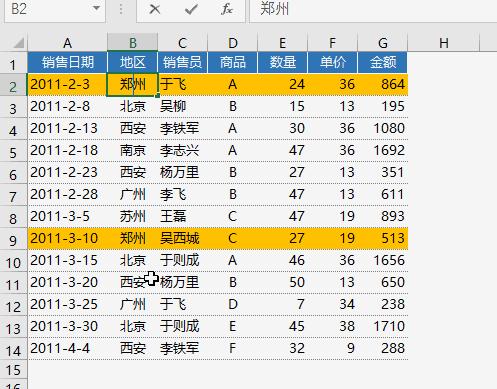Select column H header
The height and width of the screenshot is (389, 497).
click(x=444, y=43)
